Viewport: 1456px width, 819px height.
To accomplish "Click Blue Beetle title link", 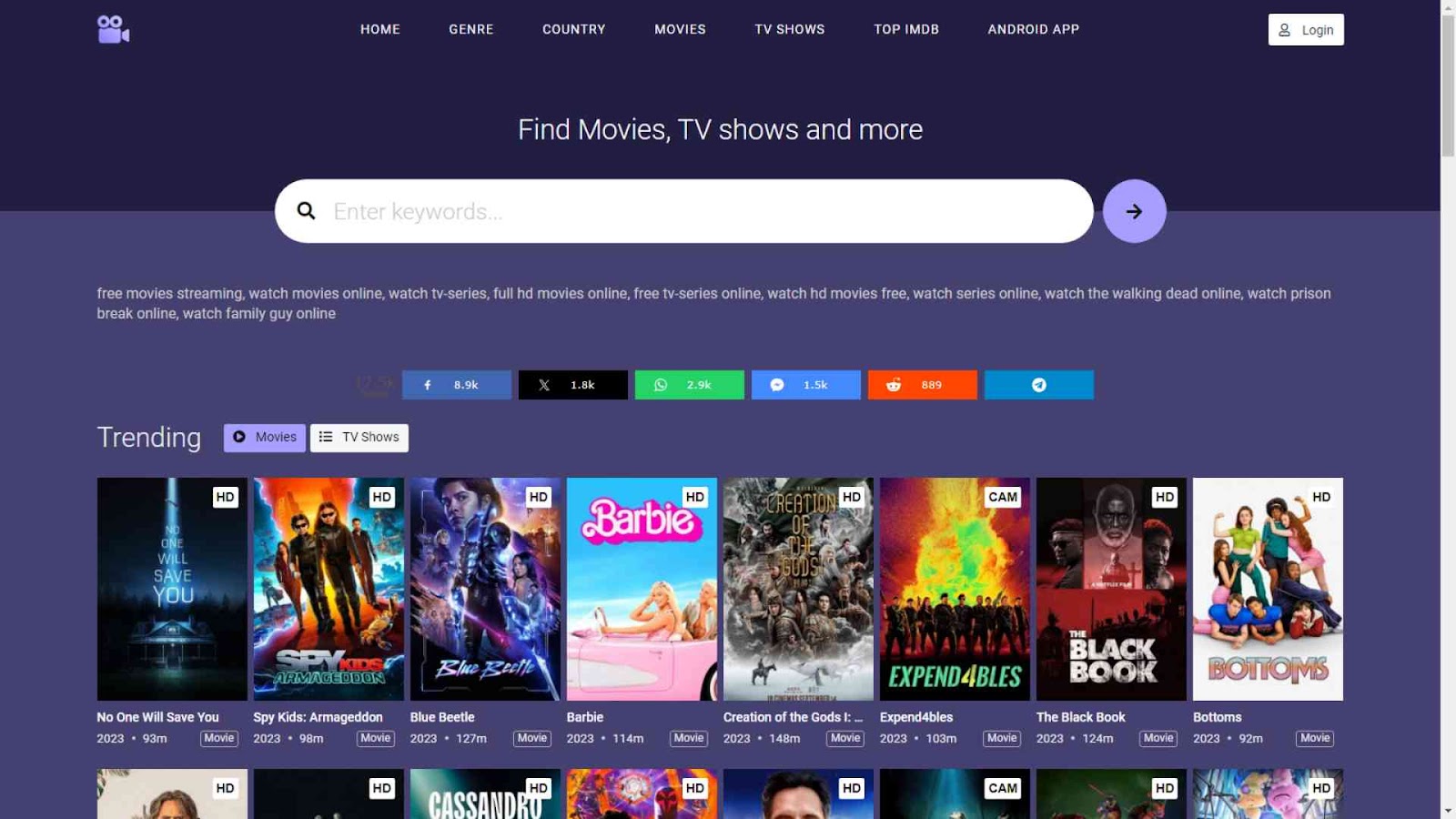I will point(442,717).
